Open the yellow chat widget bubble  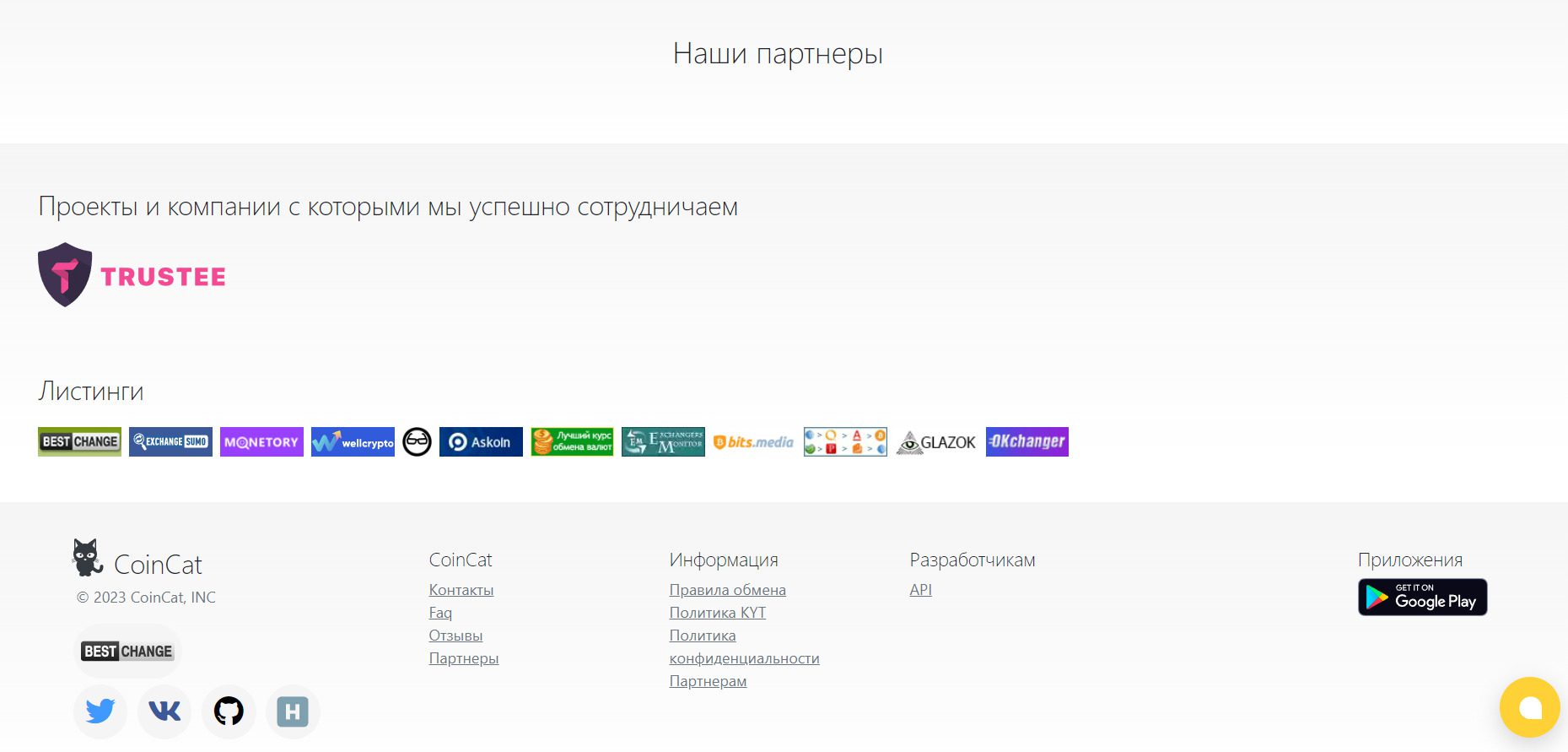[x=1530, y=707]
